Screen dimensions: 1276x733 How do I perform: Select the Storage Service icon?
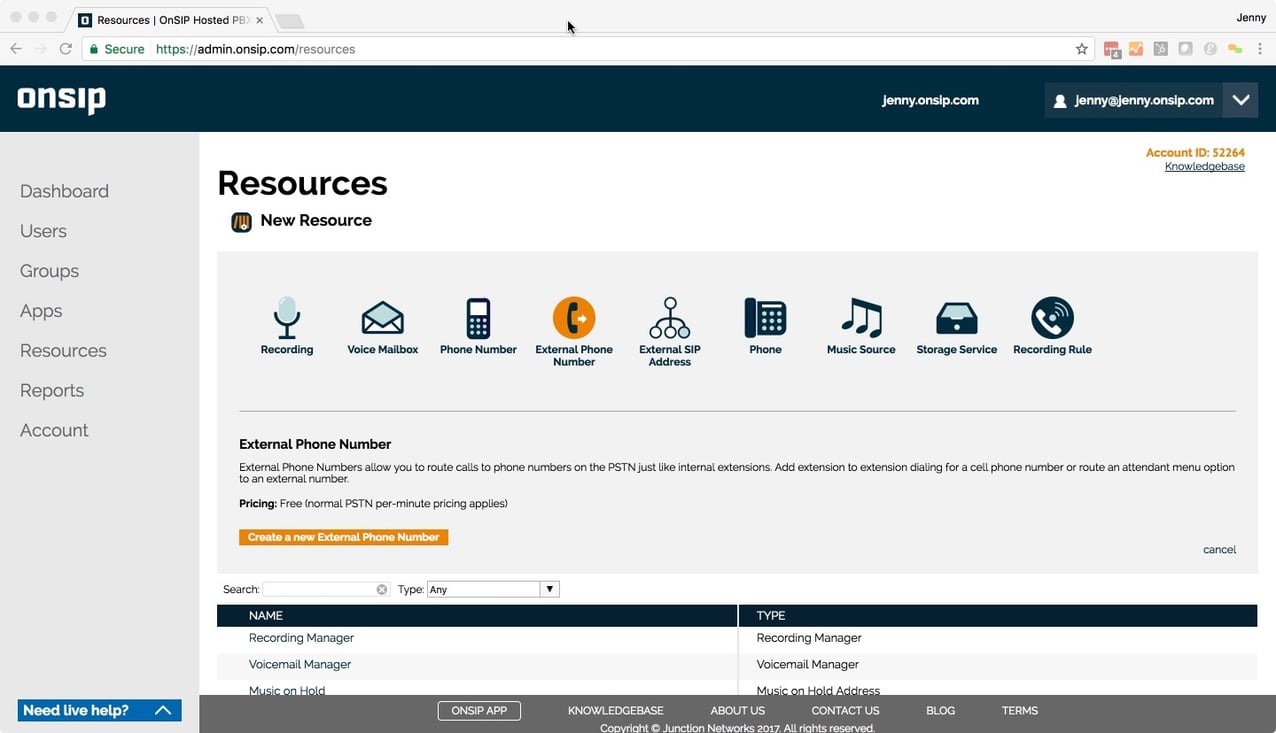coord(956,318)
